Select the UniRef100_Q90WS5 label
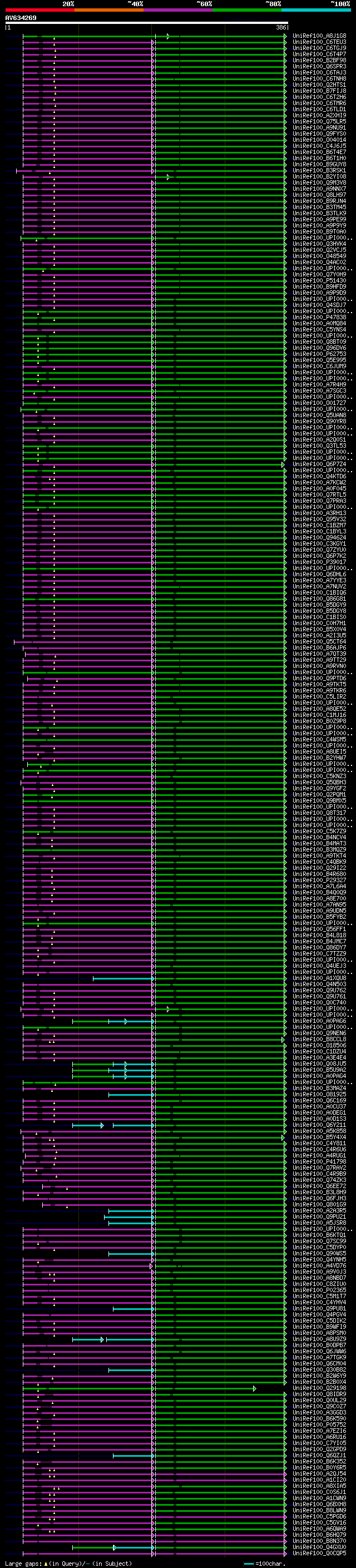 319,1253
